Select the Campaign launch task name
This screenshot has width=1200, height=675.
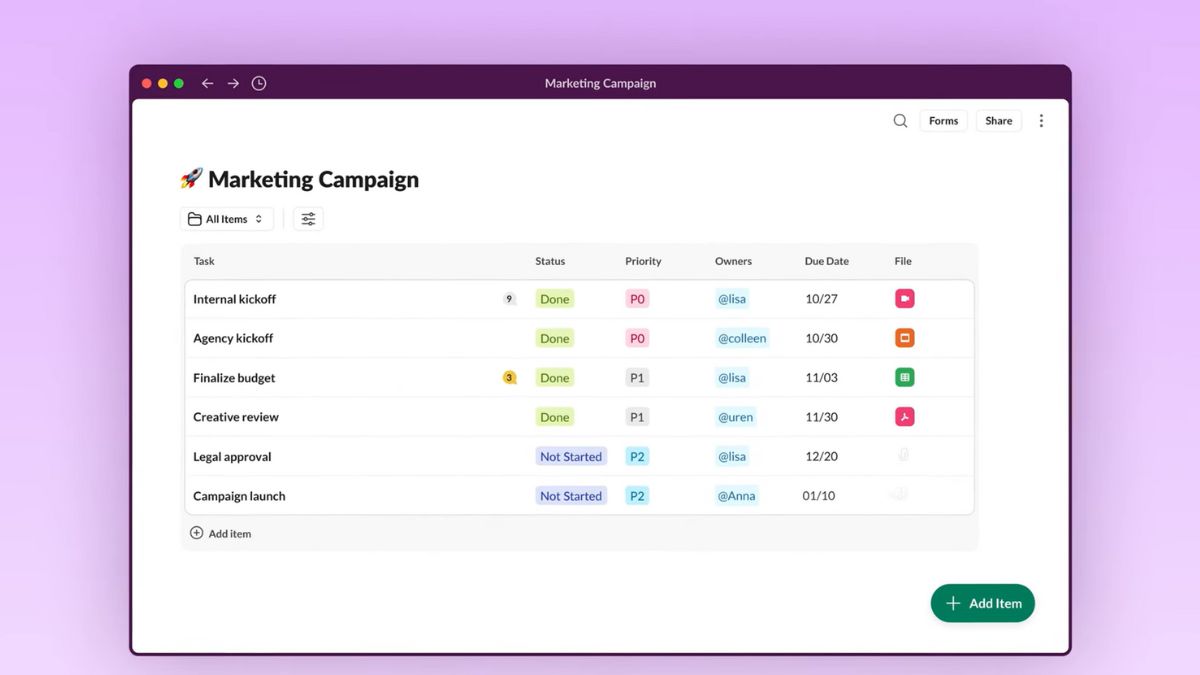[x=239, y=495]
